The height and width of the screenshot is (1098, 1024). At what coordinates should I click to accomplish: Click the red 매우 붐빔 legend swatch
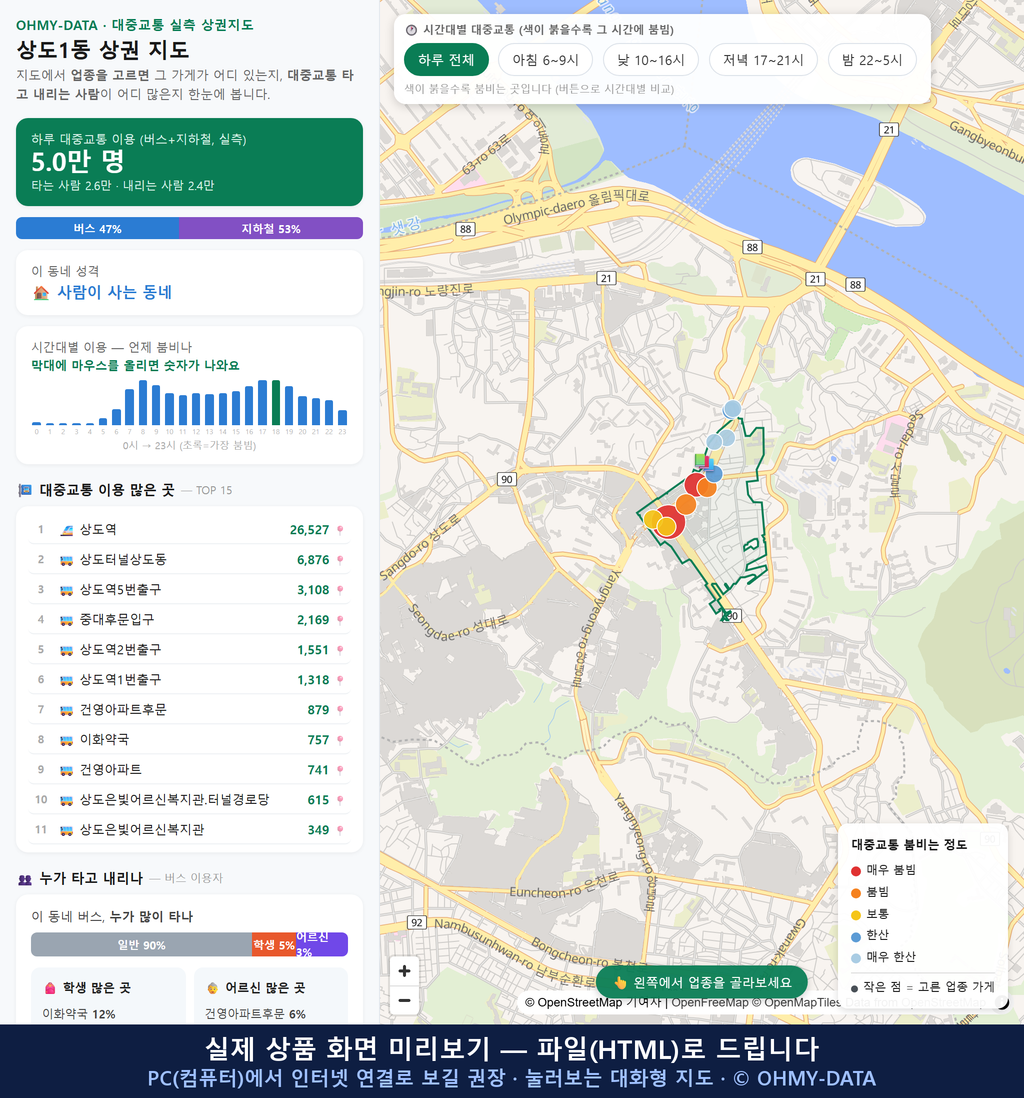click(x=855, y=871)
